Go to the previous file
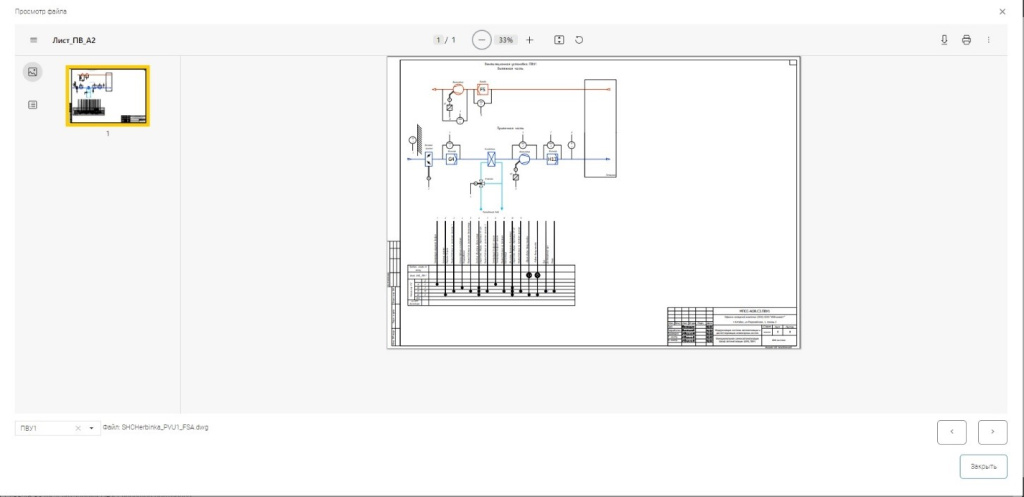 pos(951,431)
